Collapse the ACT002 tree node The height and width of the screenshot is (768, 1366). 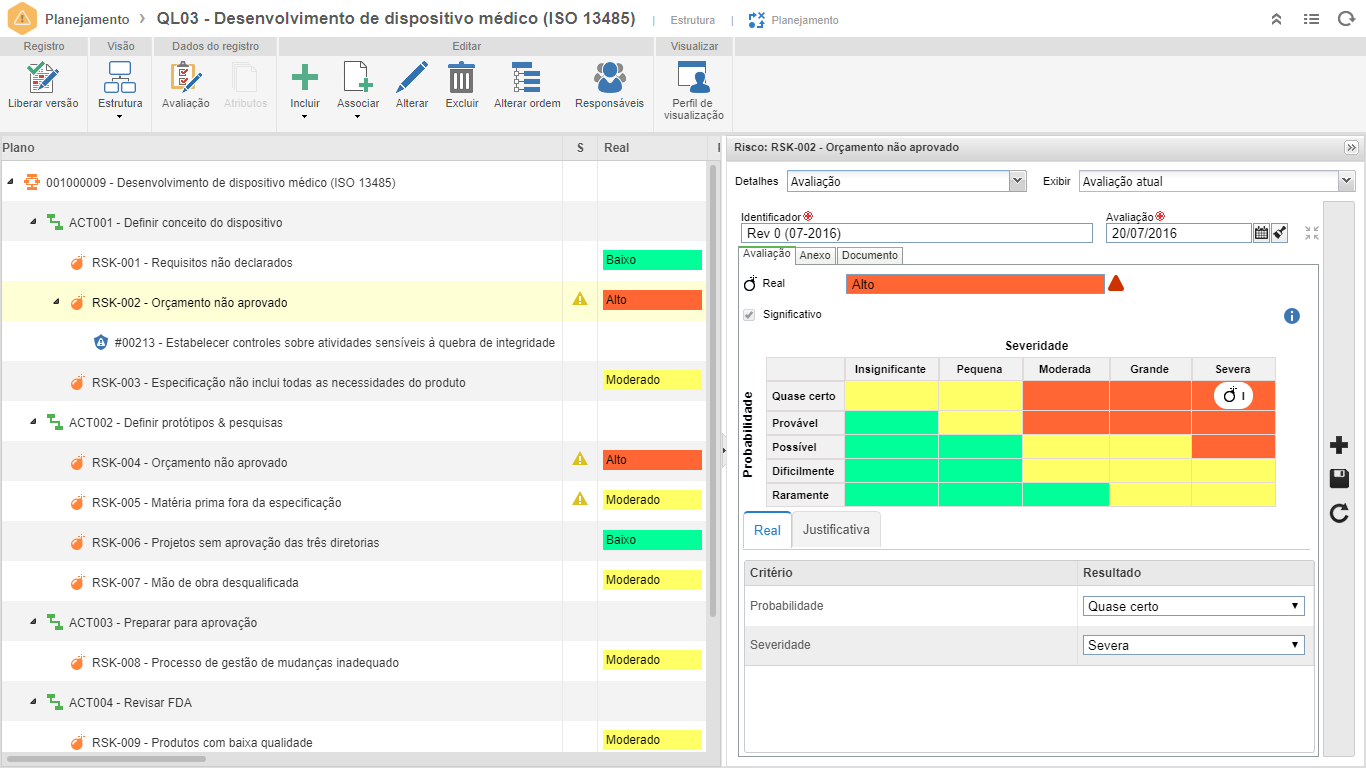click(32, 422)
